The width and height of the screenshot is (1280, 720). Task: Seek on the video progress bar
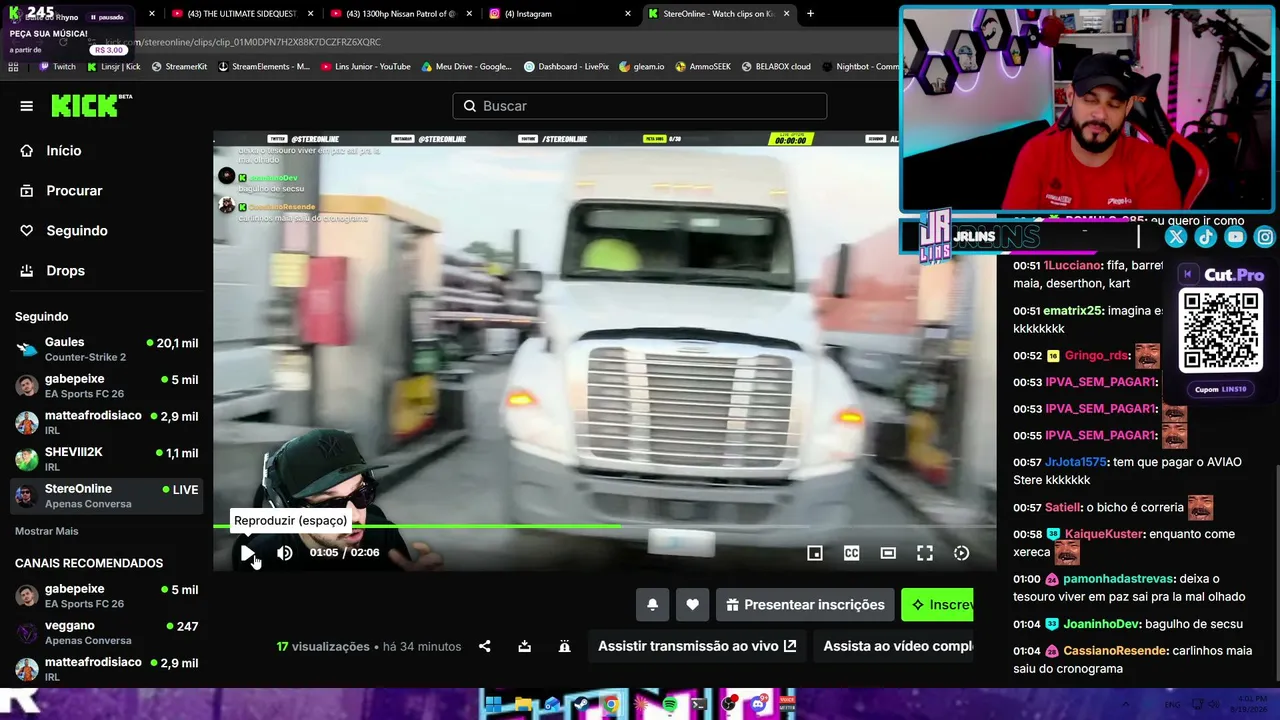tap(604, 526)
